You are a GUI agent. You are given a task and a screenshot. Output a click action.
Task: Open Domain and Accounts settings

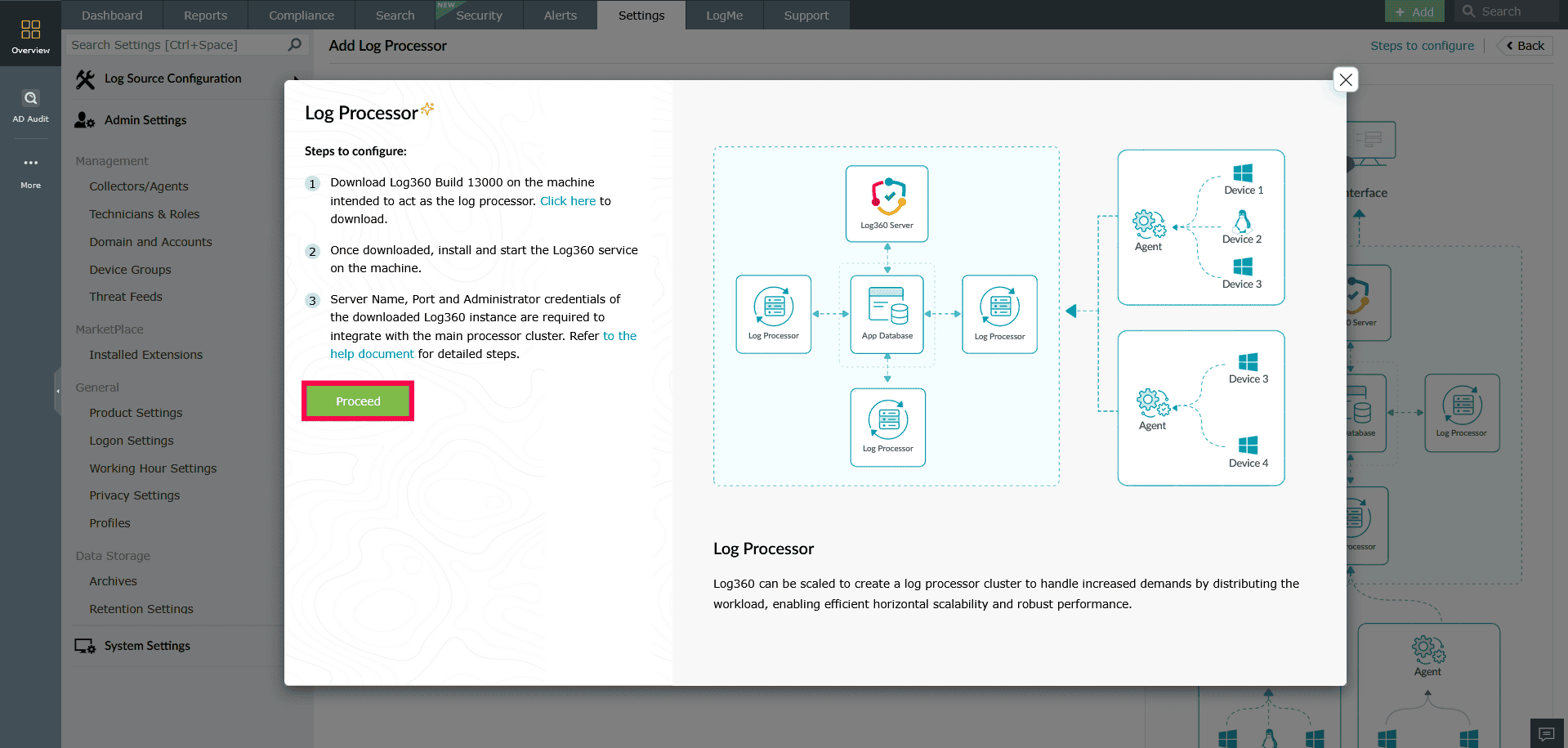150,242
